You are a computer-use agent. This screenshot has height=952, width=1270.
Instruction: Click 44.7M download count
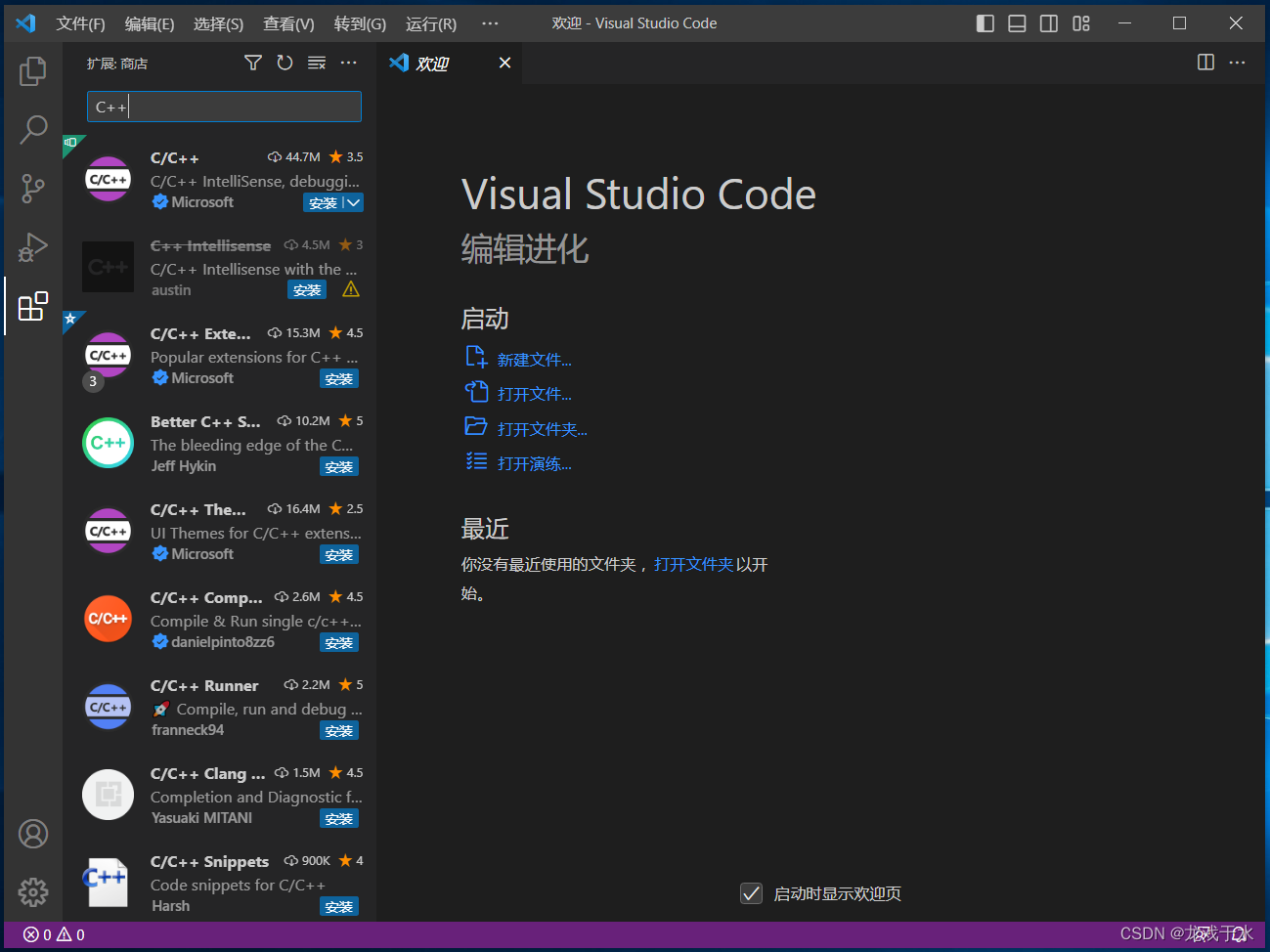(x=294, y=156)
